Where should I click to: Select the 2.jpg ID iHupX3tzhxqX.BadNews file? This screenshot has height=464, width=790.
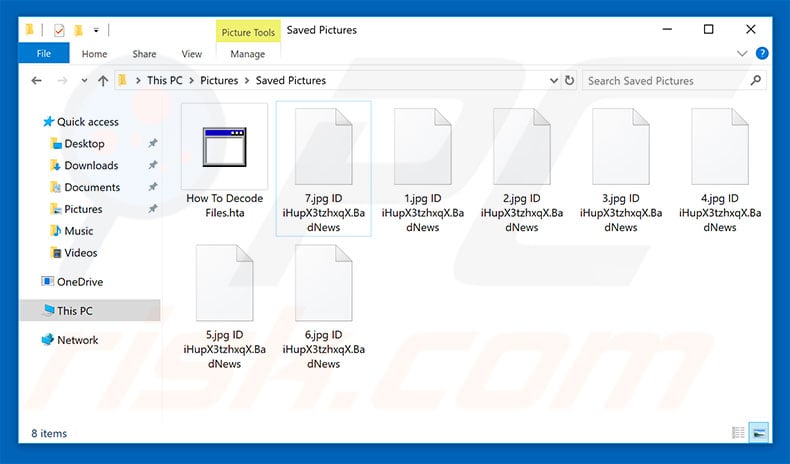pos(522,169)
